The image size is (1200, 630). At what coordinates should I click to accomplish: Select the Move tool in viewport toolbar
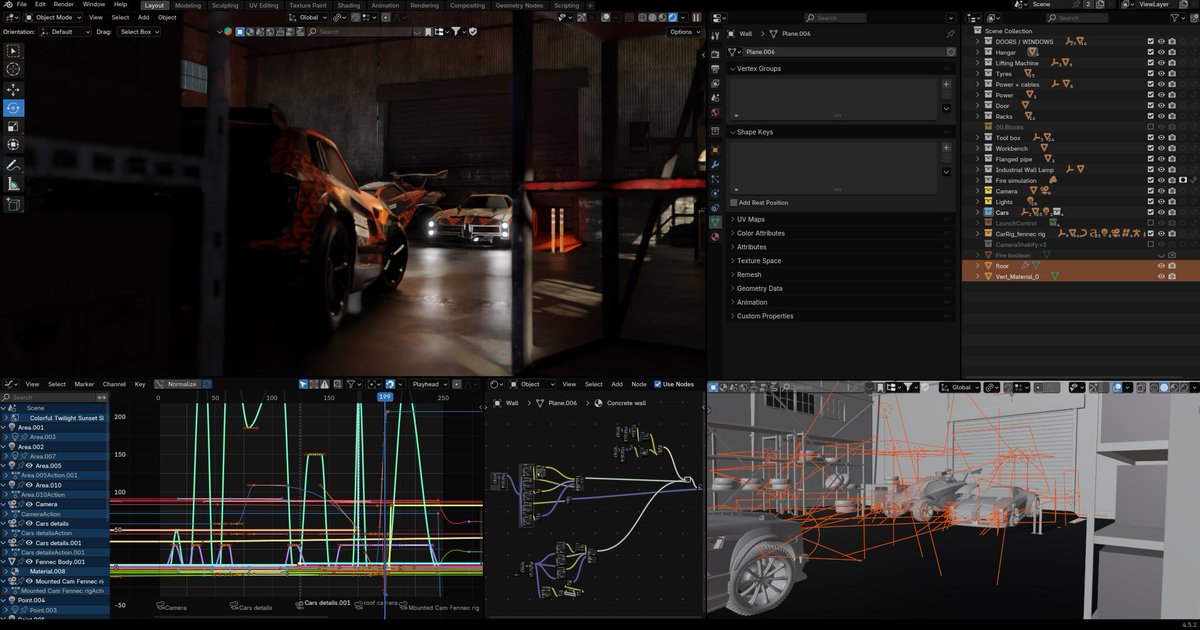(x=13, y=89)
